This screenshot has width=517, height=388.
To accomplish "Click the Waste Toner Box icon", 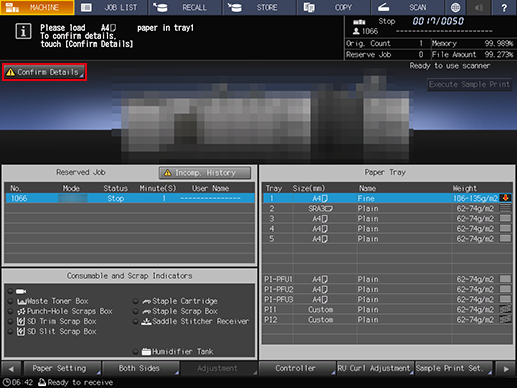I will [22, 302].
